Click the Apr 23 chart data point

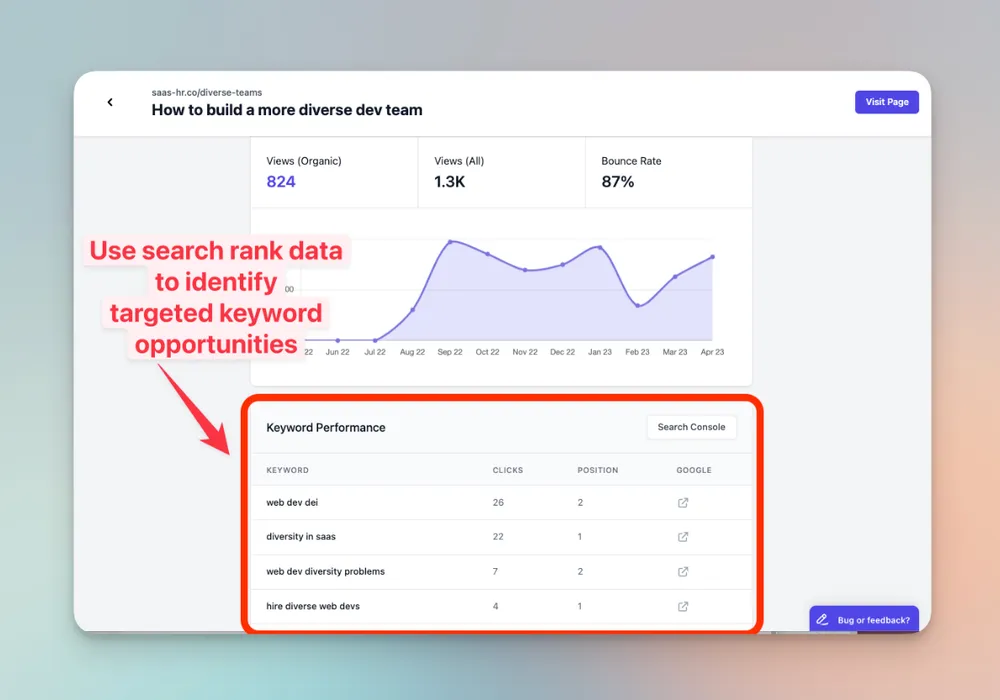point(713,257)
